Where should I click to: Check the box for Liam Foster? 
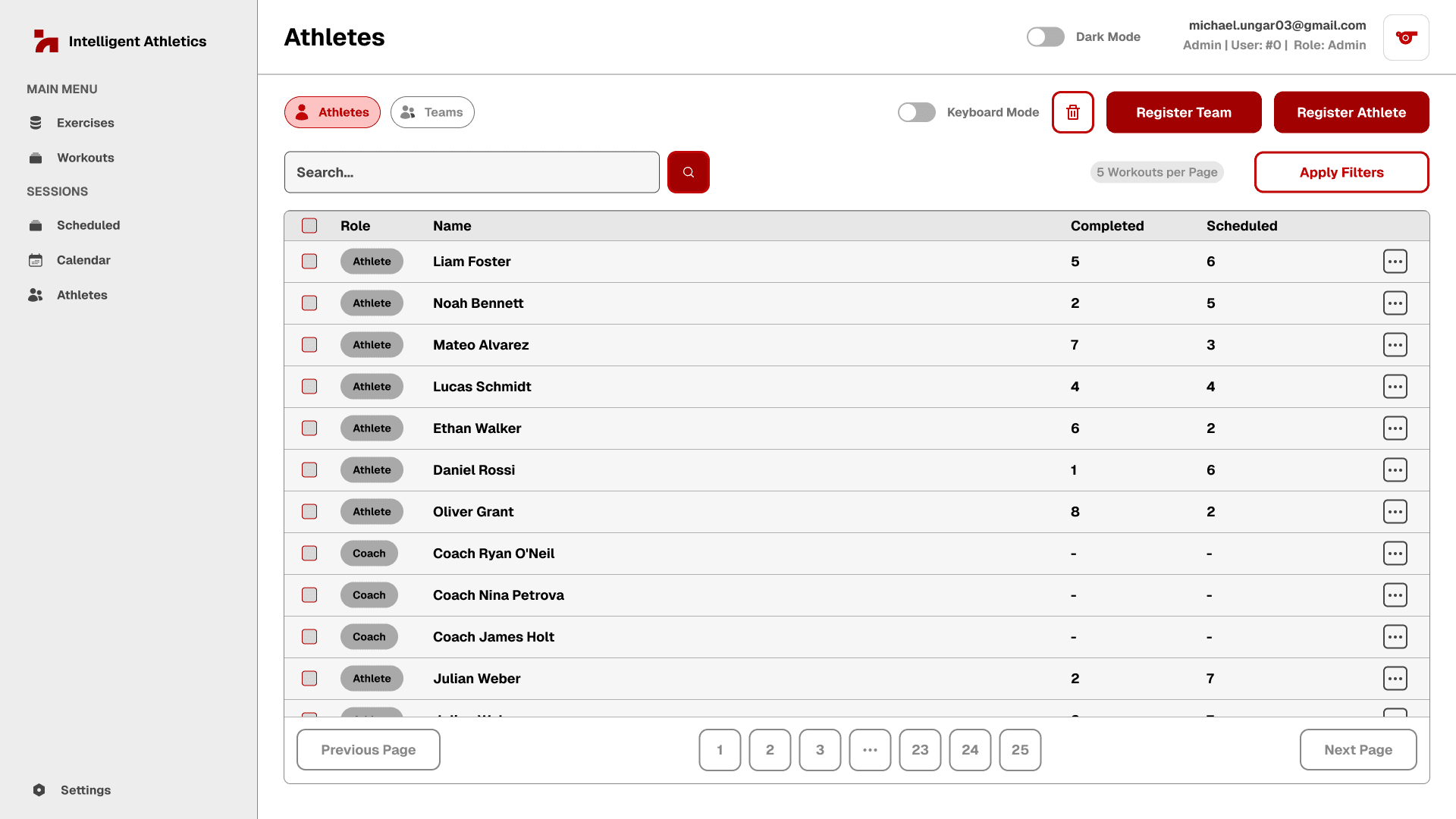point(309,262)
